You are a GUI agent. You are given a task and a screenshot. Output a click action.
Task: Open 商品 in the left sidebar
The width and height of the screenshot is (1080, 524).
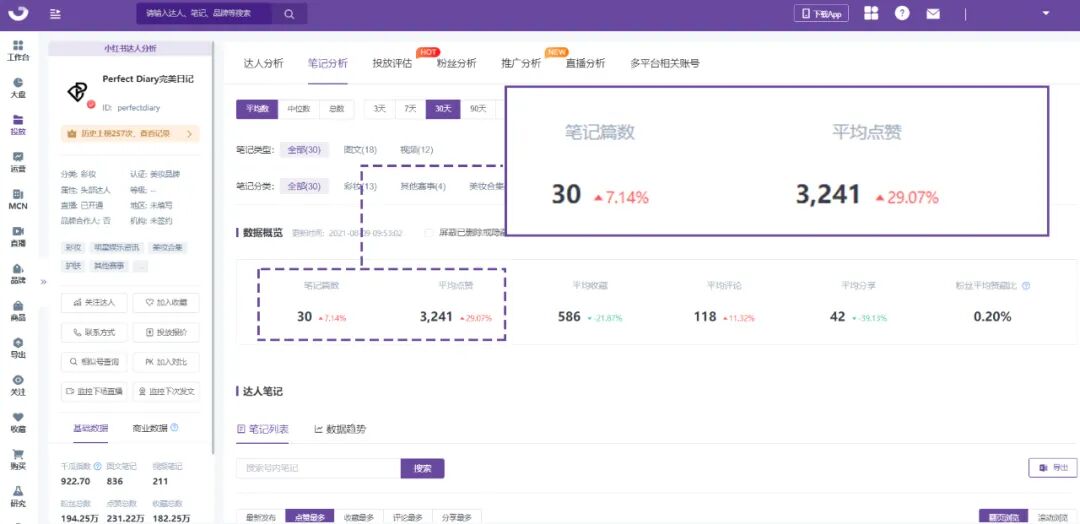[18, 311]
